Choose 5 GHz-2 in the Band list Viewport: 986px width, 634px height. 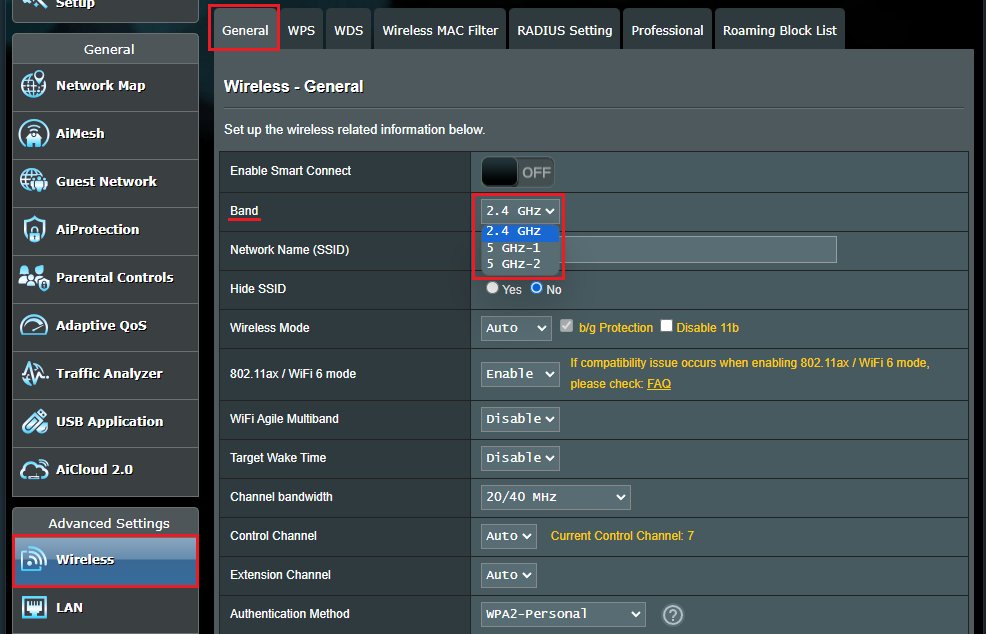(x=520, y=264)
